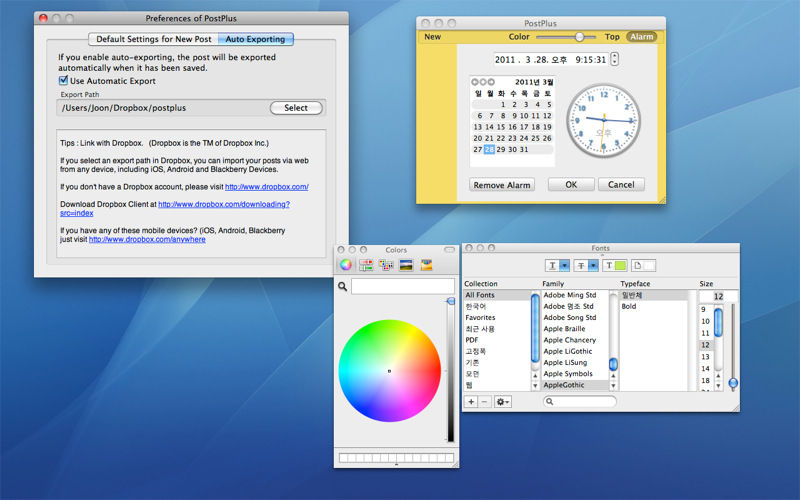Remove font collection with minus button
The width and height of the screenshot is (800, 500).
484,402
